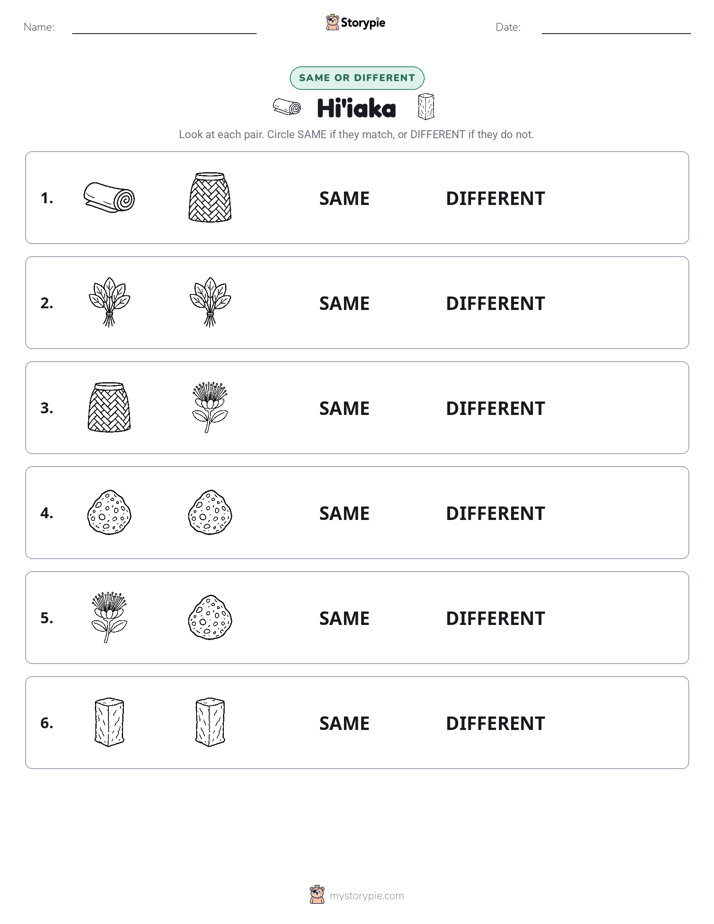Choose SAME for question 6
Screen dimensions: 714x924
[x=344, y=723]
